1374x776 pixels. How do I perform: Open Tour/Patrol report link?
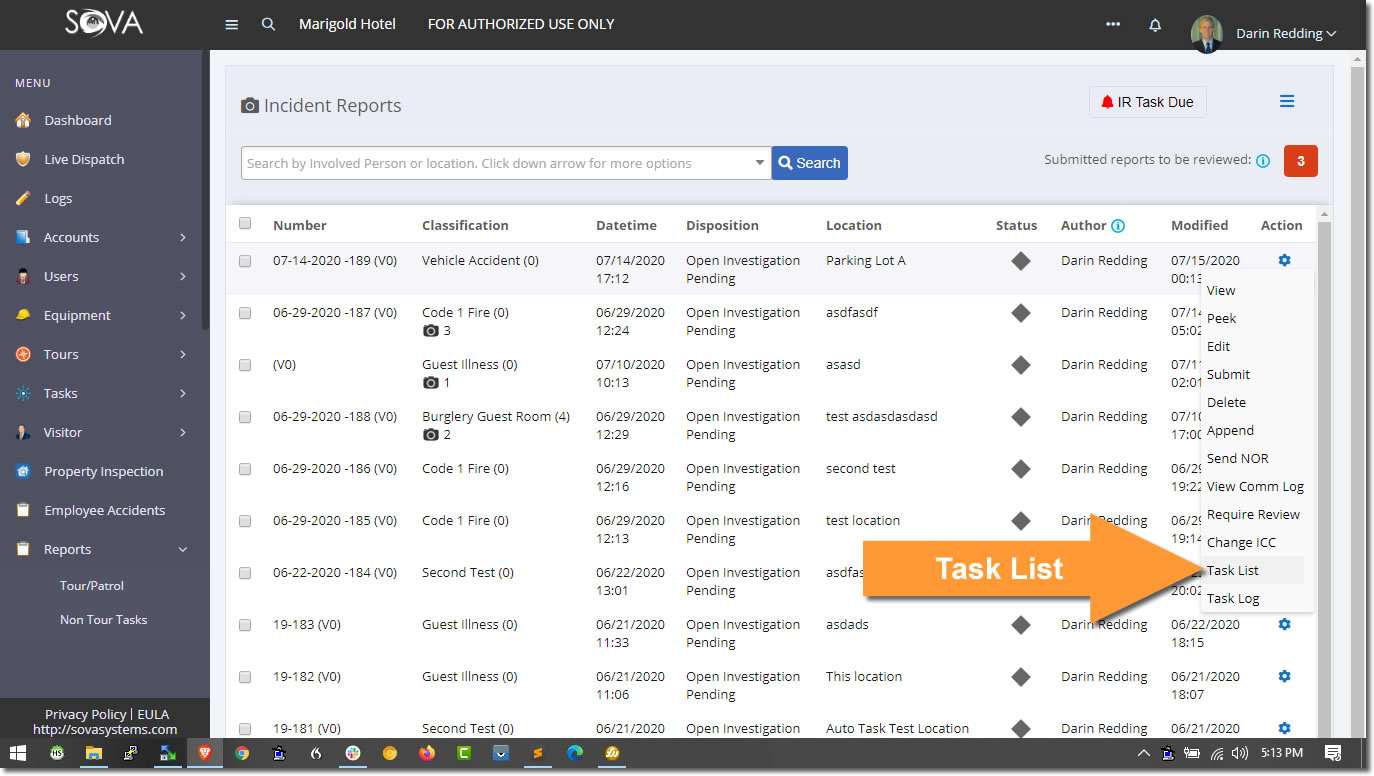tap(92, 586)
